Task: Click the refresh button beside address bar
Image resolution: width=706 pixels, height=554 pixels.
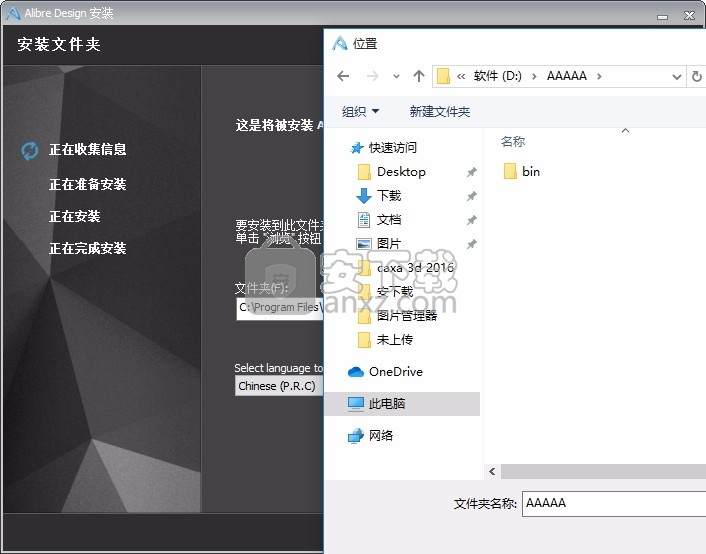Action: 697,77
